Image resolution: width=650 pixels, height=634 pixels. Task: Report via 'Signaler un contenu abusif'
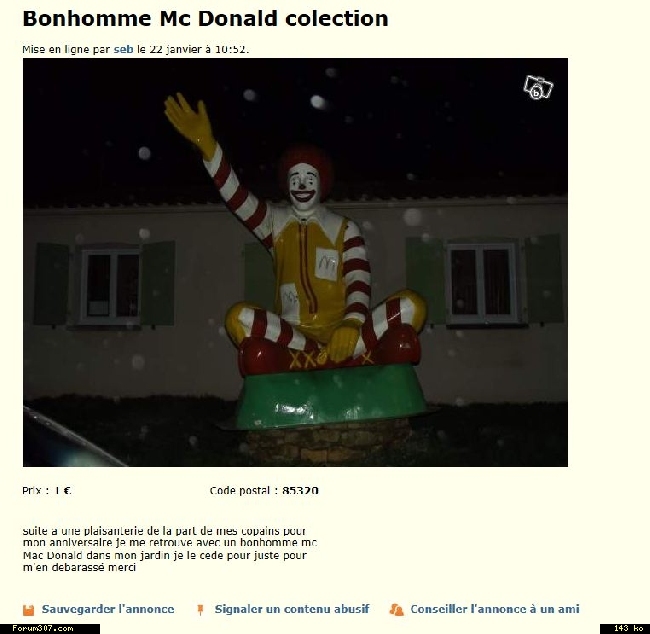(x=292, y=609)
